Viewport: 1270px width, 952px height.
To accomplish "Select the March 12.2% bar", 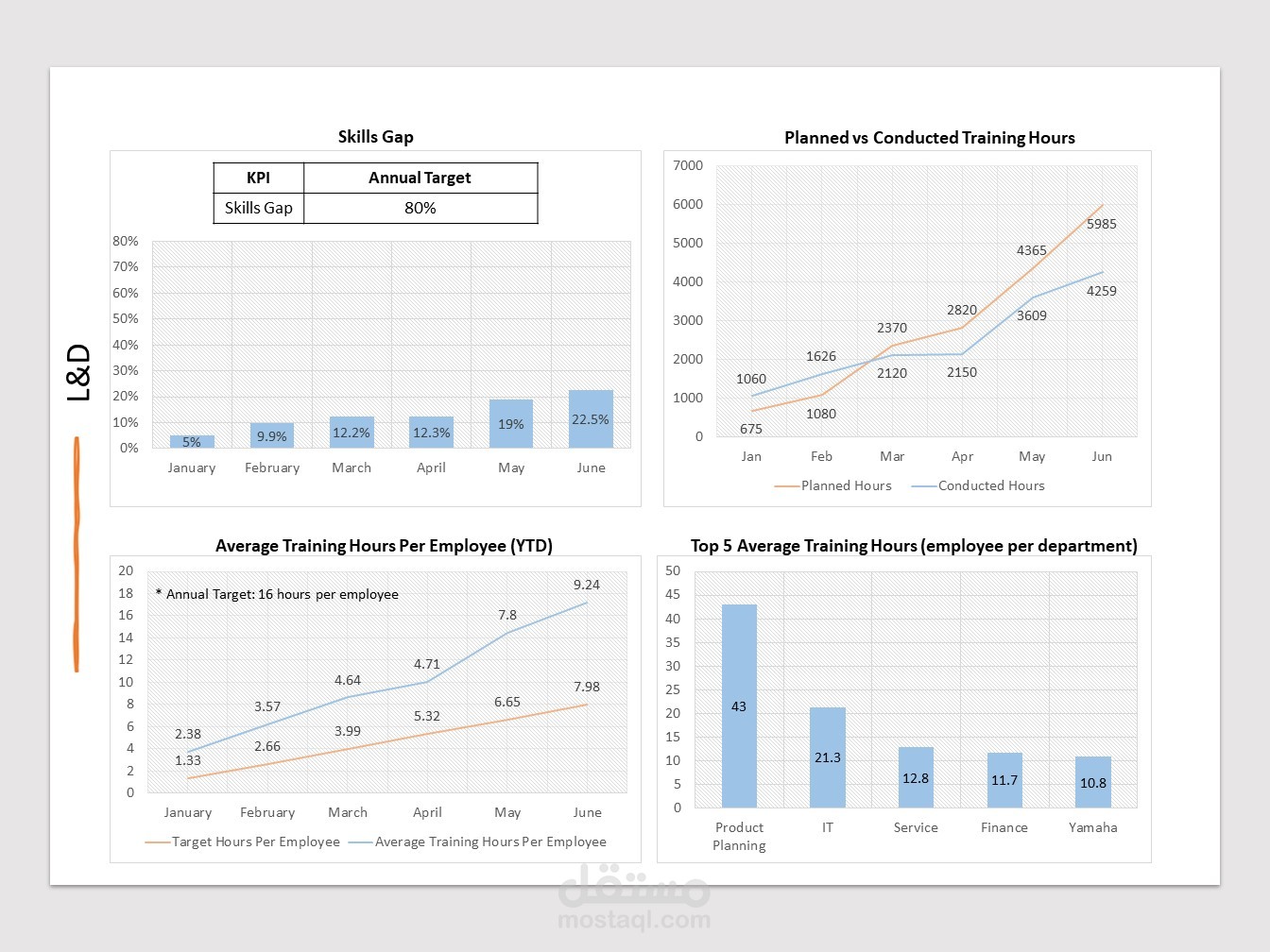I will (352, 432).
